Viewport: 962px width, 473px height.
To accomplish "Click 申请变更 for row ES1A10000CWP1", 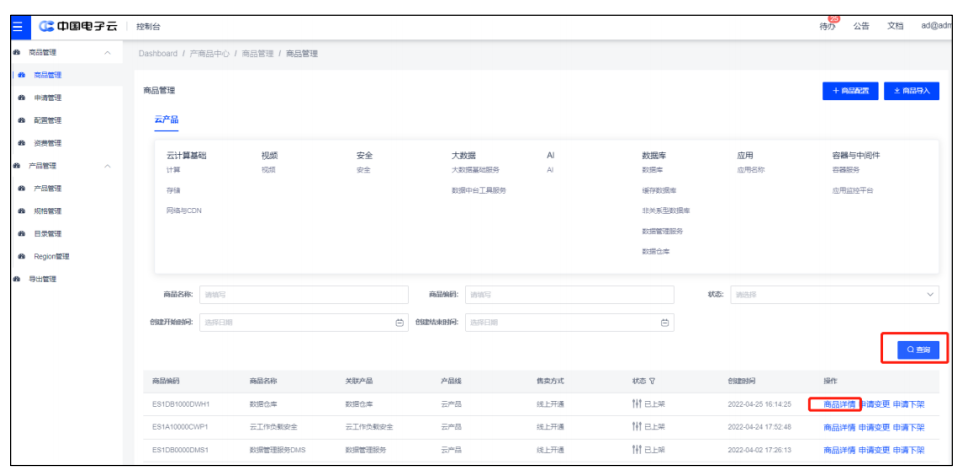I will pyautogui.click(x=874, y=428).
